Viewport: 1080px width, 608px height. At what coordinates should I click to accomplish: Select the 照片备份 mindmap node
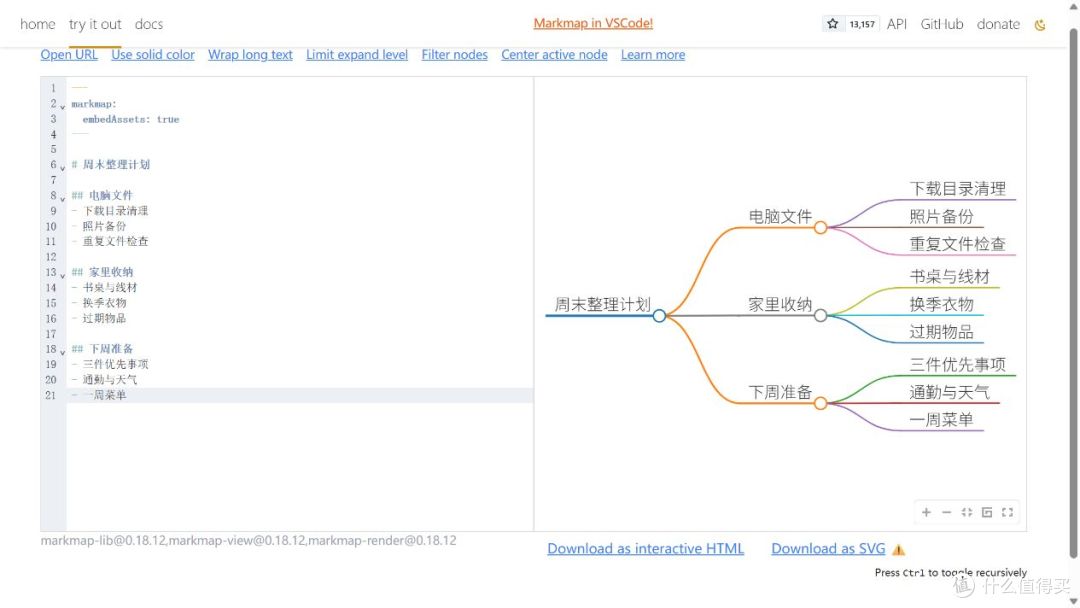(941, 216)
